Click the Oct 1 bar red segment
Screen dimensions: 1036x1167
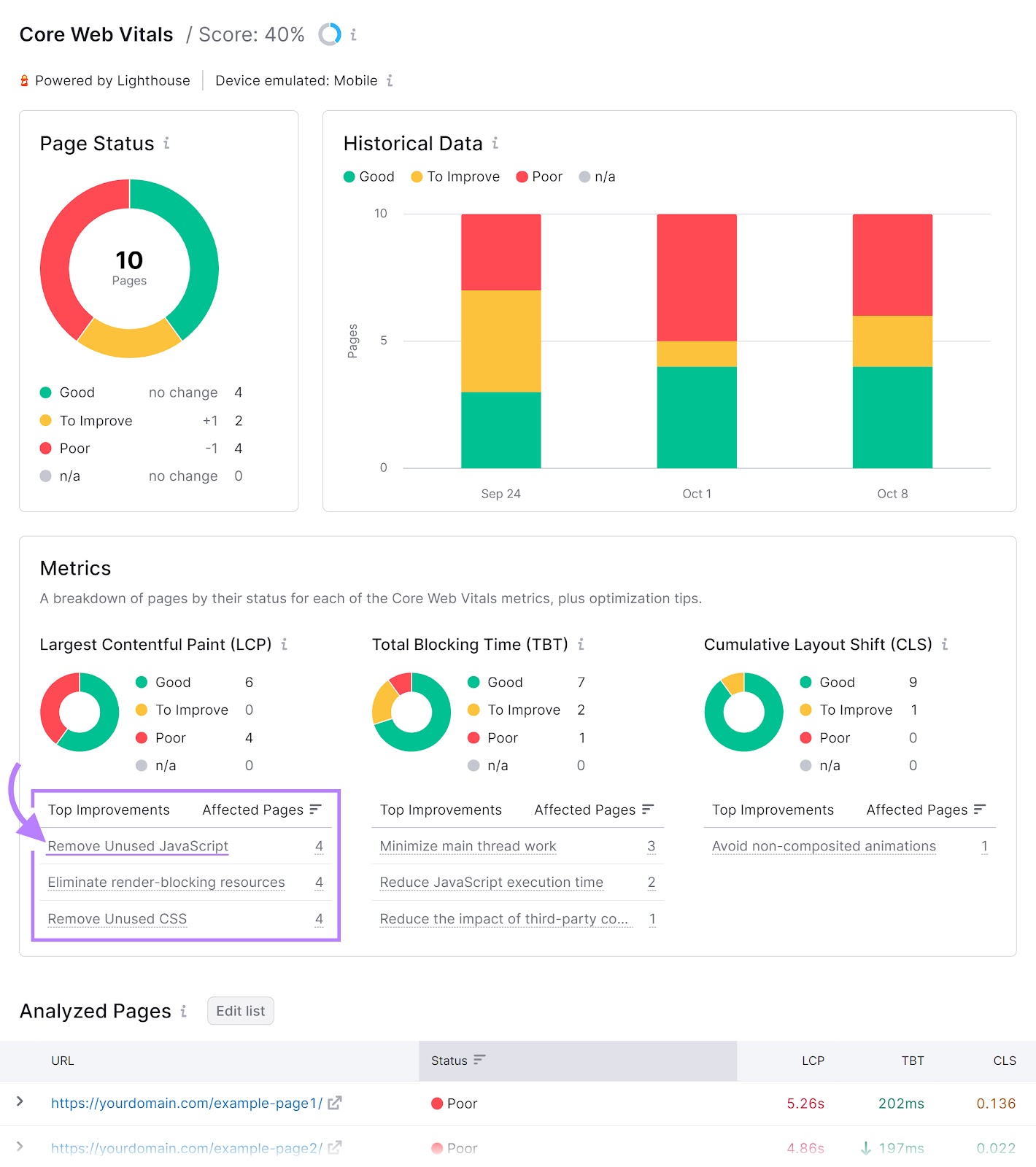[697, 277]
